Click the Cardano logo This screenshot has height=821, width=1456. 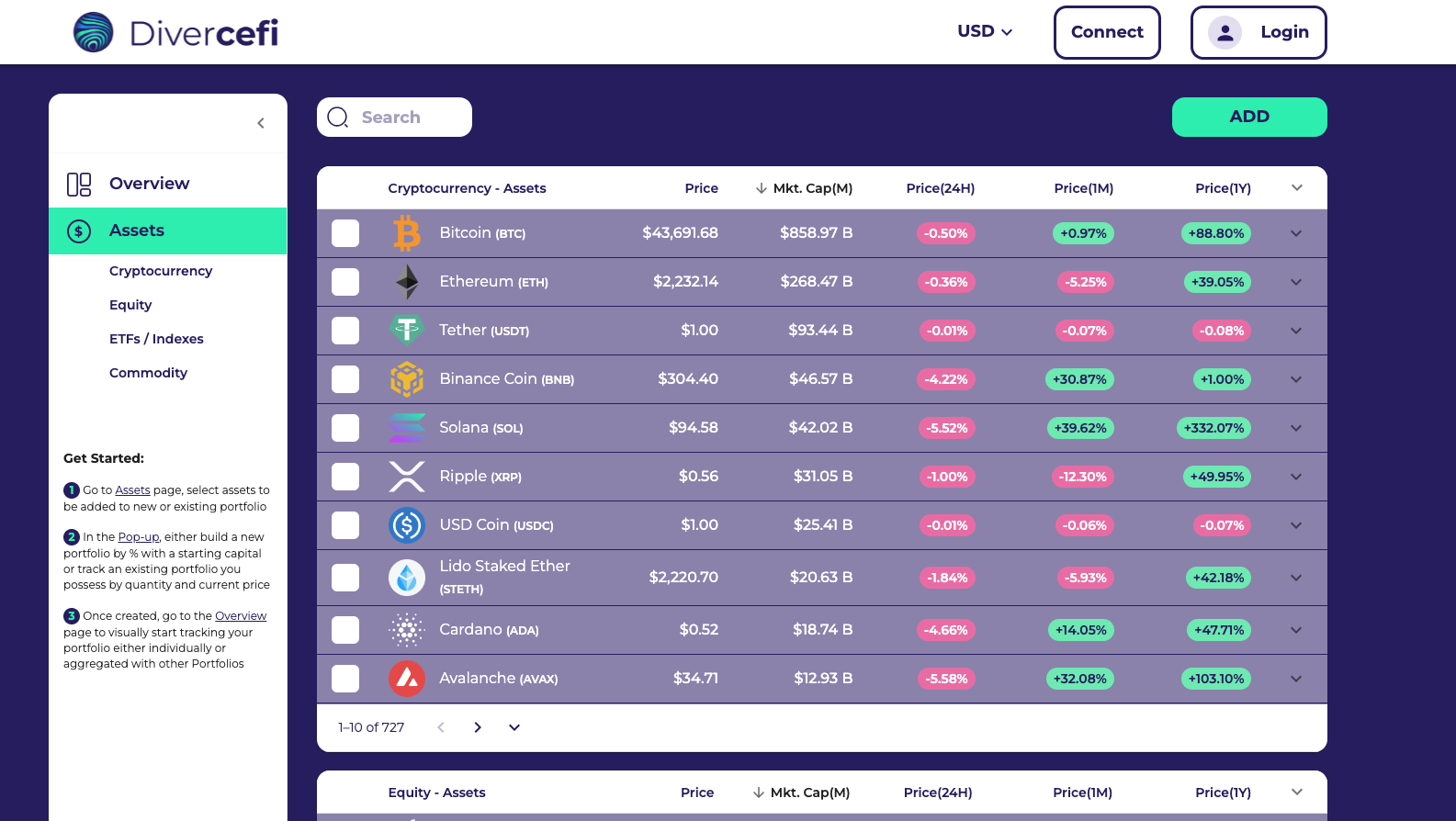(x=407, y=630)
